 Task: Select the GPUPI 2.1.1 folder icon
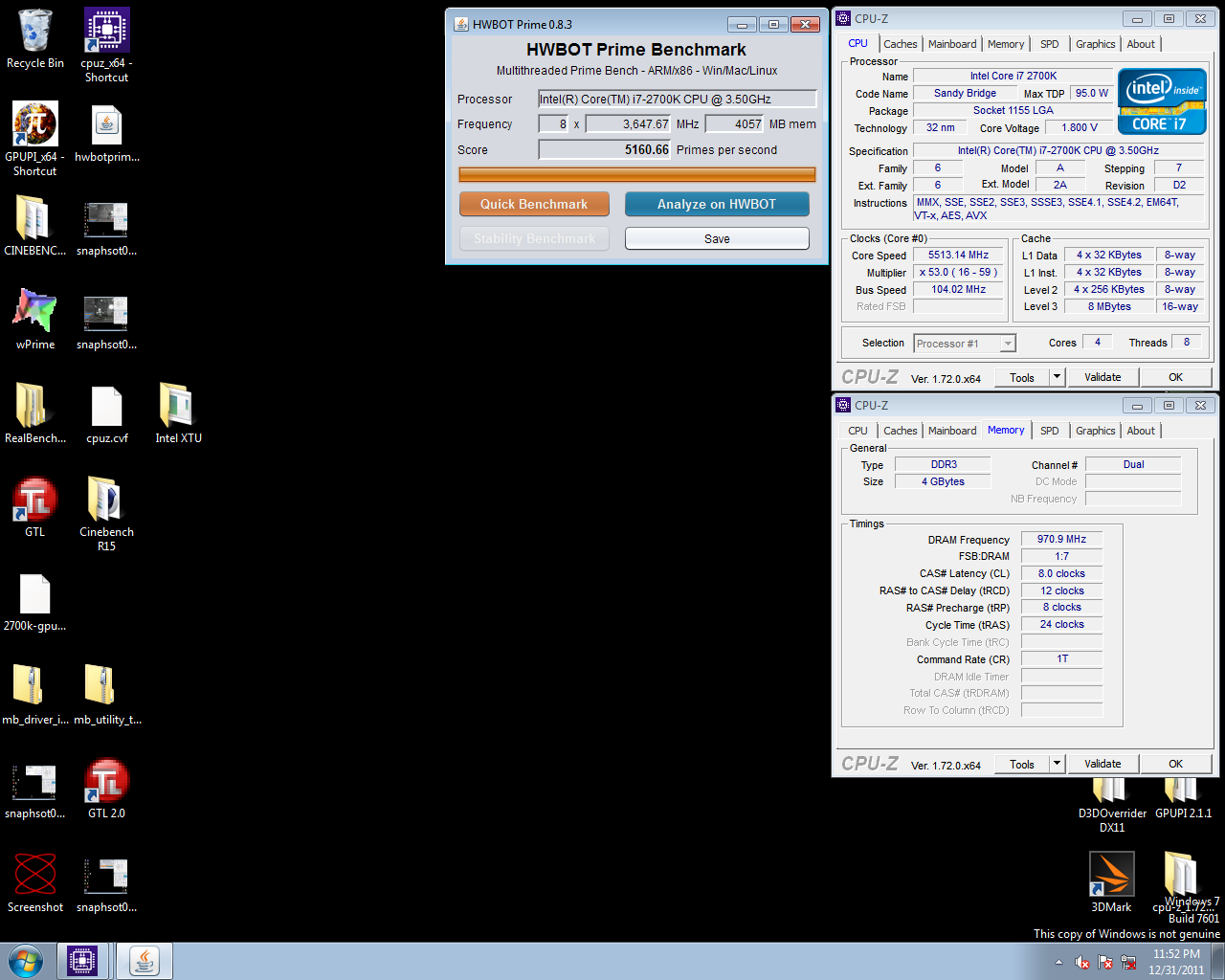click(x=1183, y=799)
